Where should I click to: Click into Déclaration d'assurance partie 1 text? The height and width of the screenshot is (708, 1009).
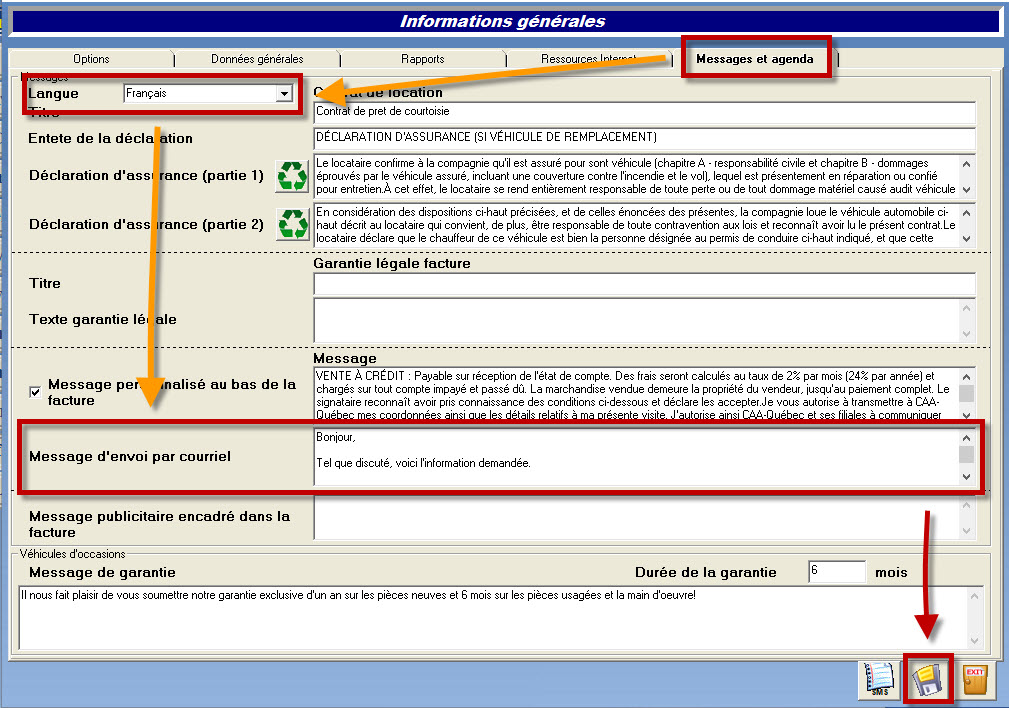636,176
